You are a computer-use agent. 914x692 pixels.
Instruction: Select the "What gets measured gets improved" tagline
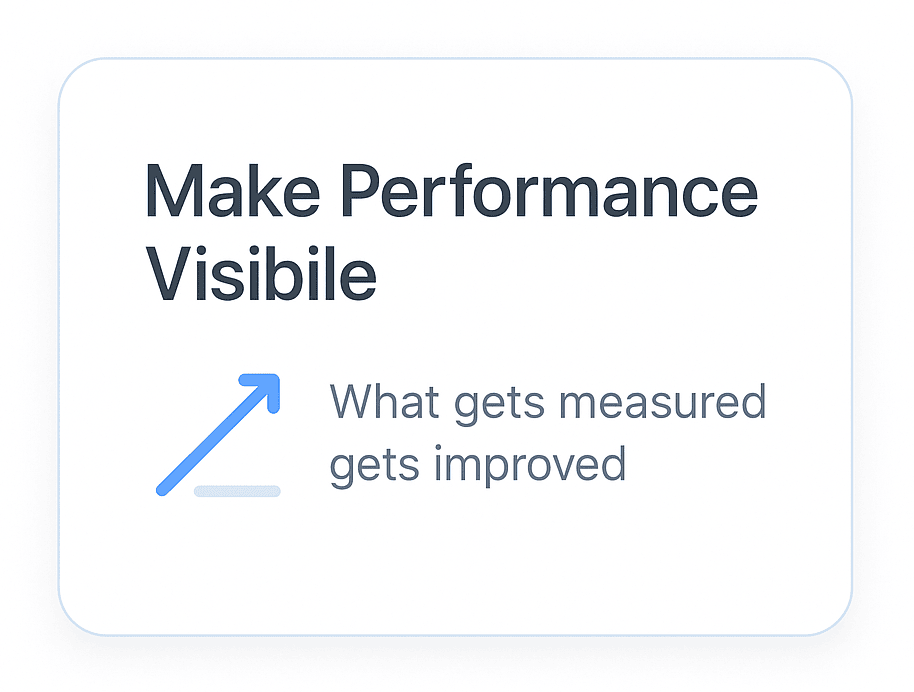pos(547,433)
